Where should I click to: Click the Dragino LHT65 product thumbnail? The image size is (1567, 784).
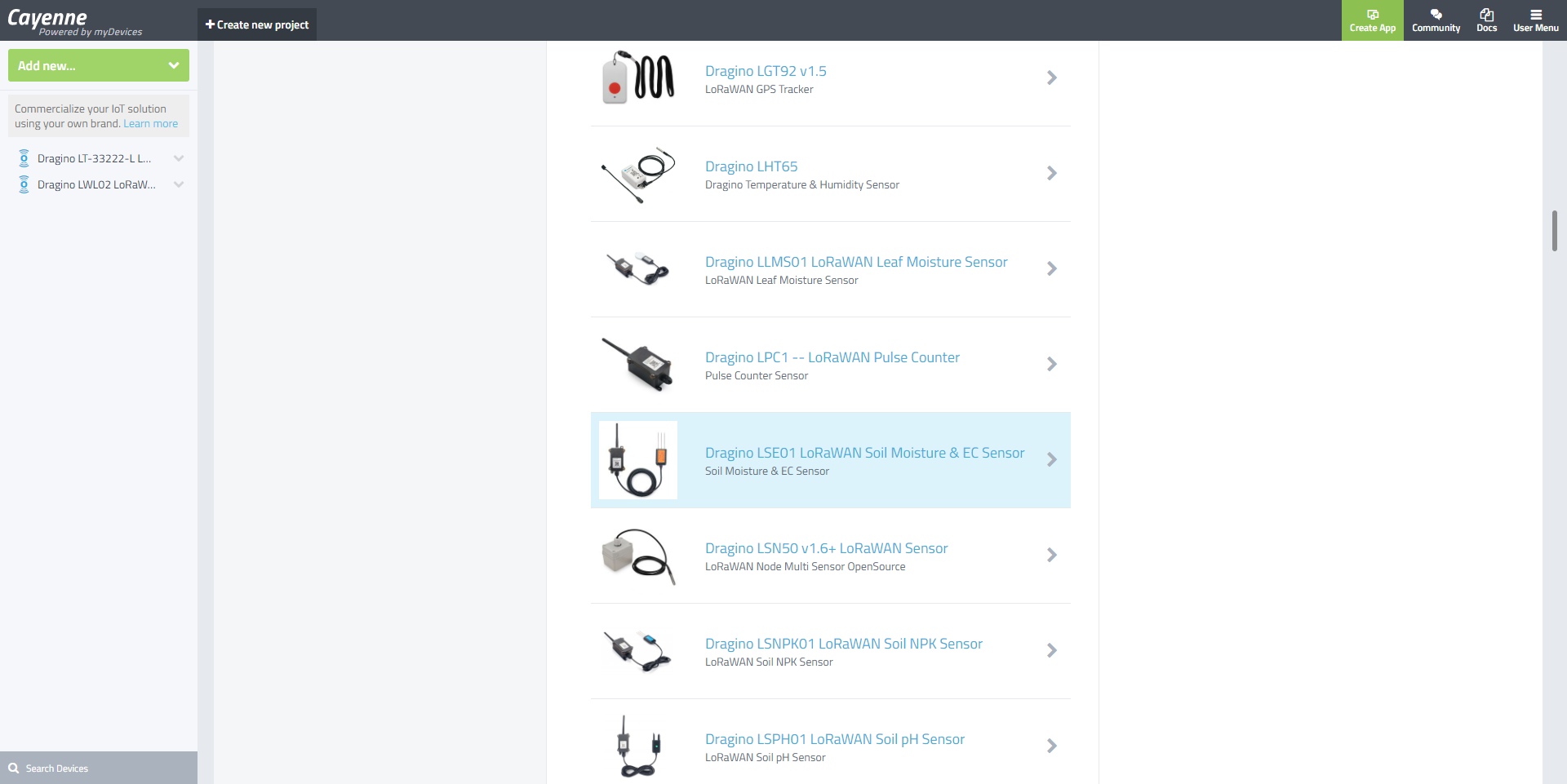coord(638,174)
